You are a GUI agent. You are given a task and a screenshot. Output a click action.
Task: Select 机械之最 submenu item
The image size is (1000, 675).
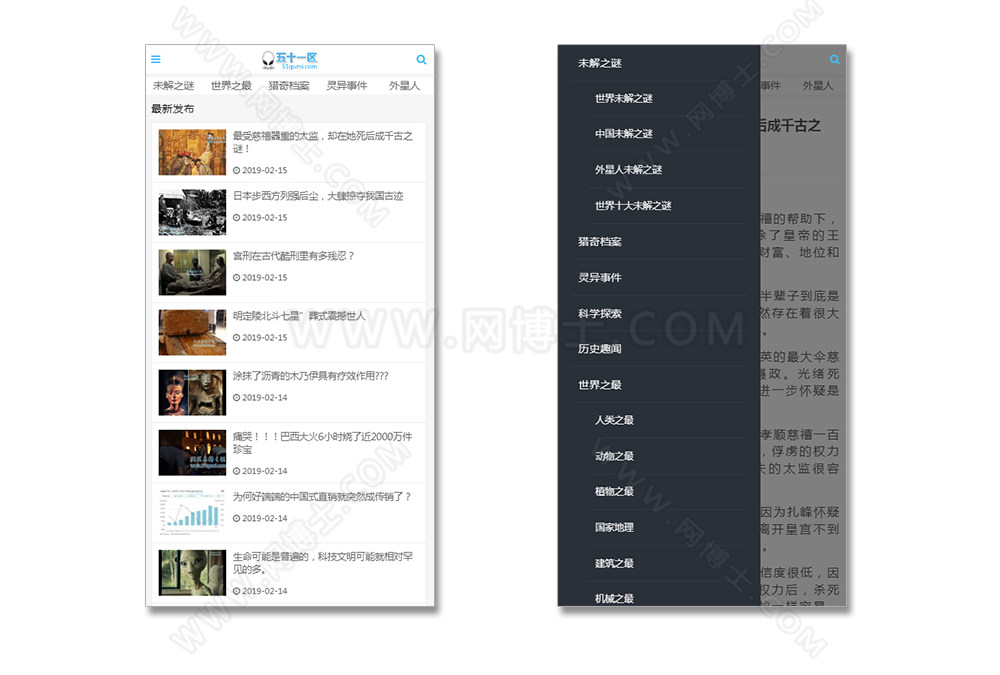point(614,598)
